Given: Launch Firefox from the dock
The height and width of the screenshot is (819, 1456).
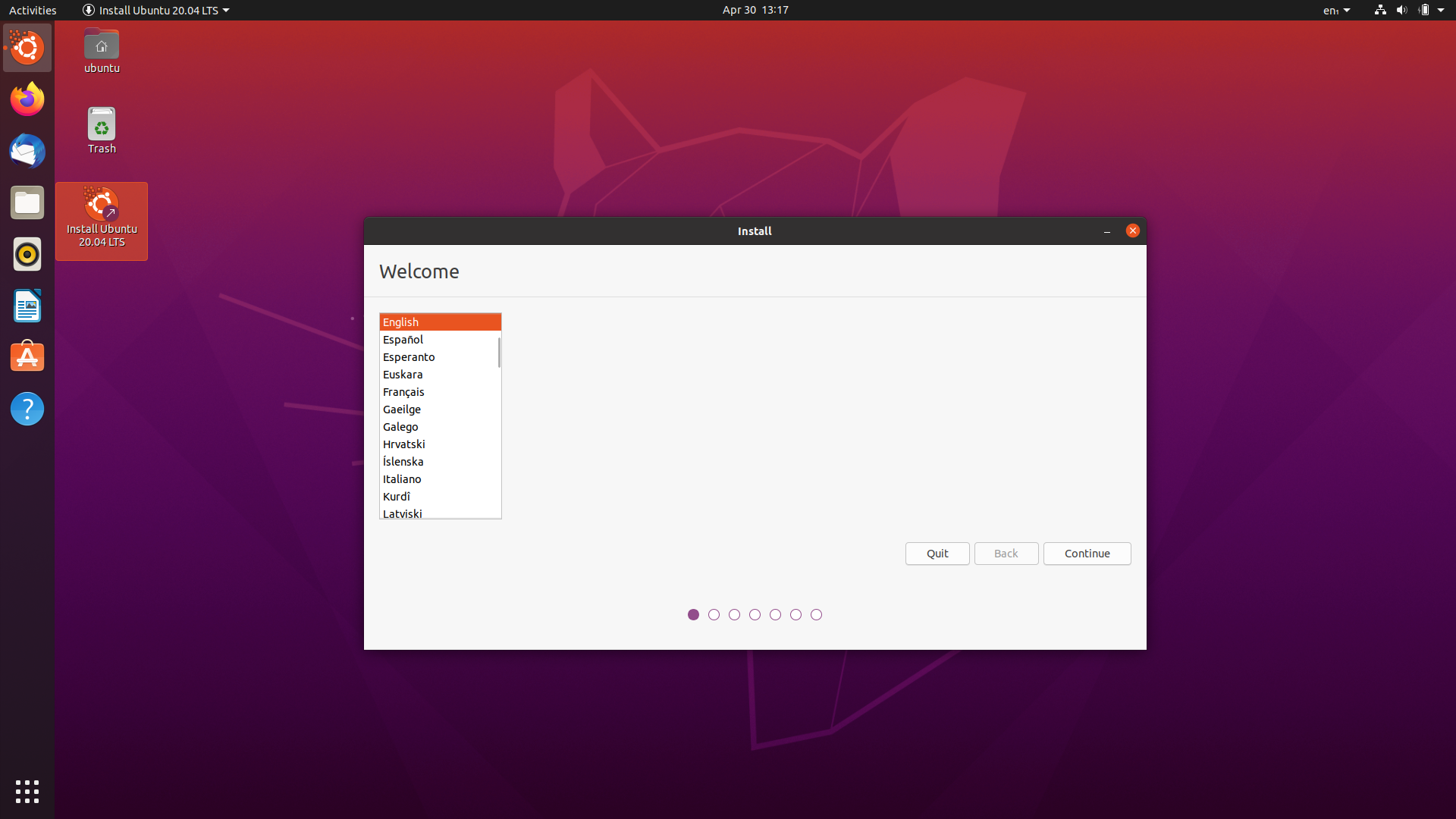Looking at the screenshot, I should pos(27,99).
